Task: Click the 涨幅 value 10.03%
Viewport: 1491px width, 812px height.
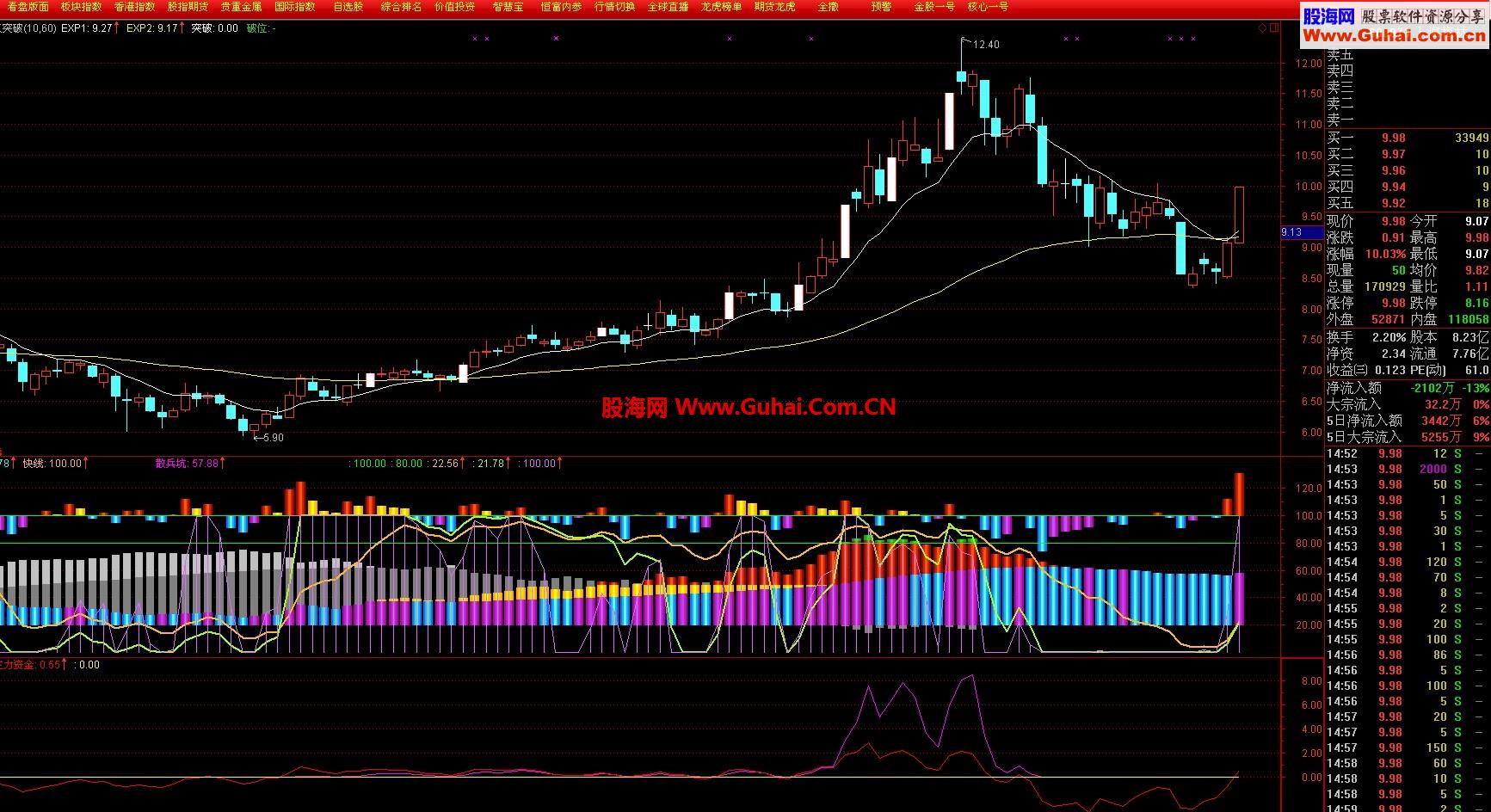Action: (x=1385, y=254)
